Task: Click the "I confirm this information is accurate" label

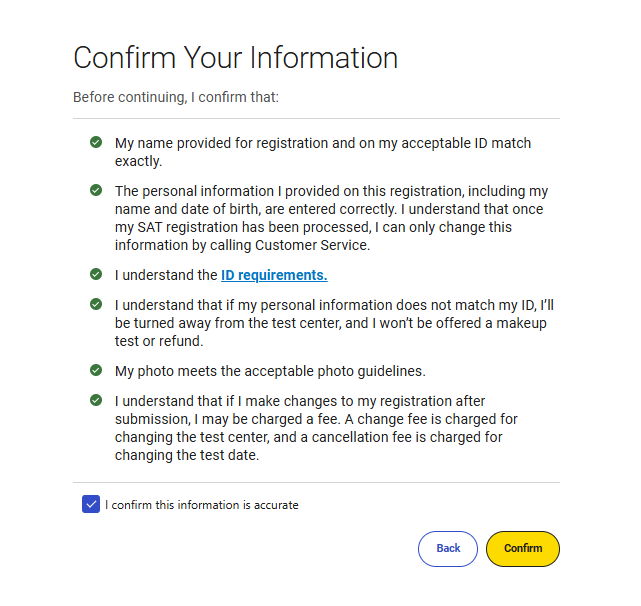Action: click(x=202, y=505)
